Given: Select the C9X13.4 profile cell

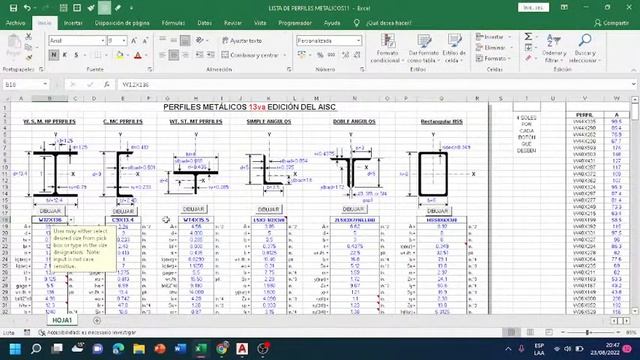Looking at the screenshot, I should point(123,220).
